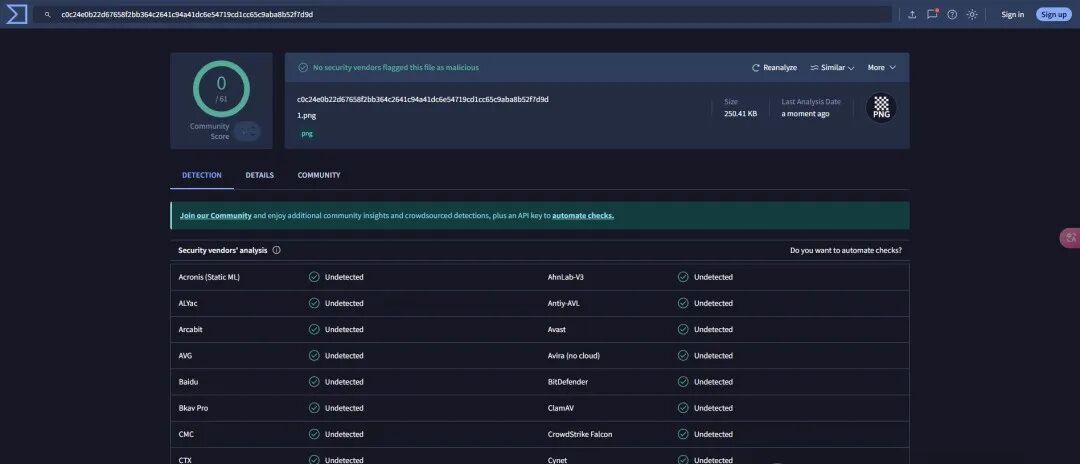Click the Avira (no cloud) vendor name

(x=574, y=356)
